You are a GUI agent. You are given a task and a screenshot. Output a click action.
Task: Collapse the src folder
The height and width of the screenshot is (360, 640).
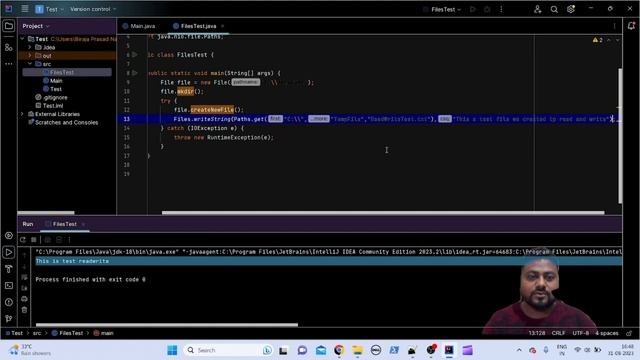[30, 64]
